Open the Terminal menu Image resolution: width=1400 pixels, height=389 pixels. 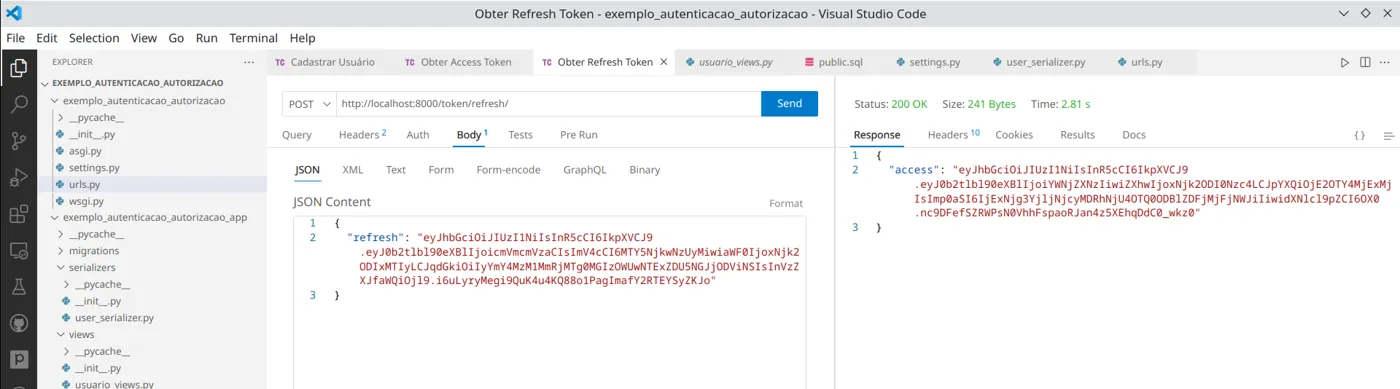(253, 38)
